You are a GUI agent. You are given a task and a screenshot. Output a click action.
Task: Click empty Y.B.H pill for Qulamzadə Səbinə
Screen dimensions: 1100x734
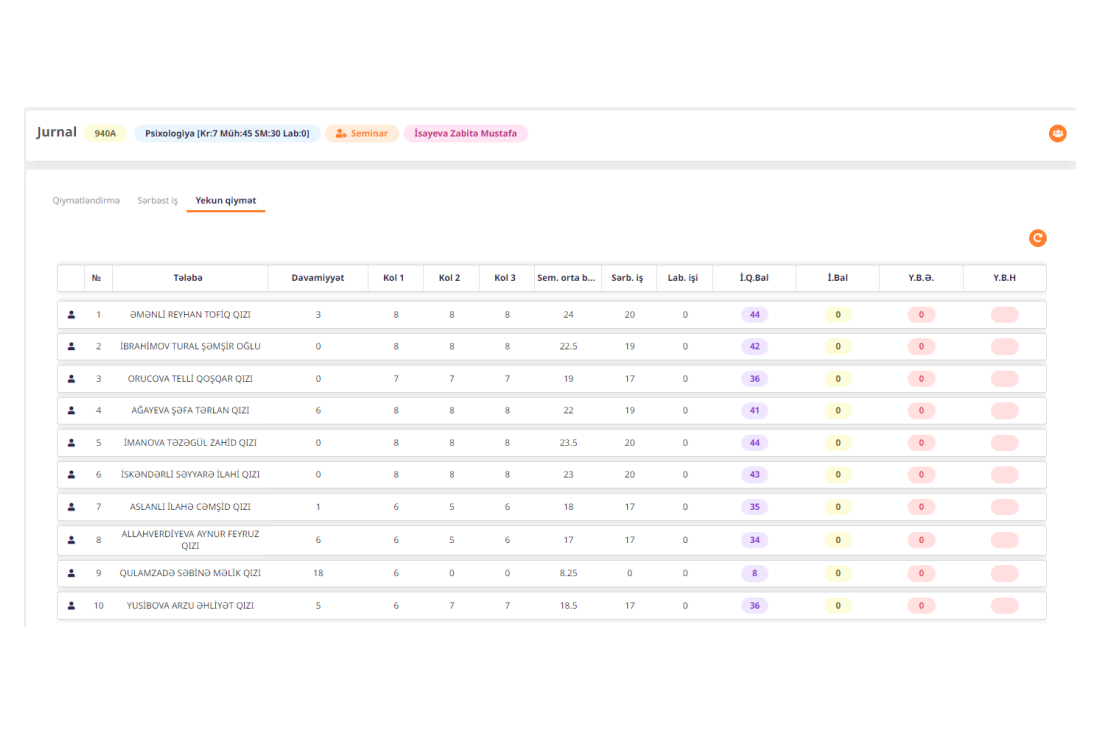[1004, 573]
